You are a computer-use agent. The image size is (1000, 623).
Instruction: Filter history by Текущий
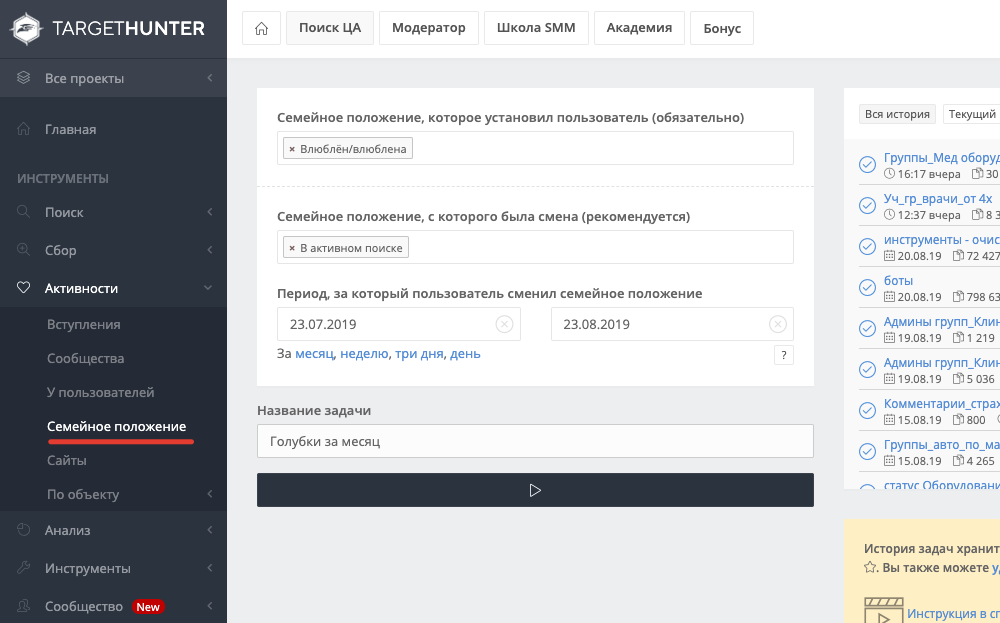pos(971,114)
